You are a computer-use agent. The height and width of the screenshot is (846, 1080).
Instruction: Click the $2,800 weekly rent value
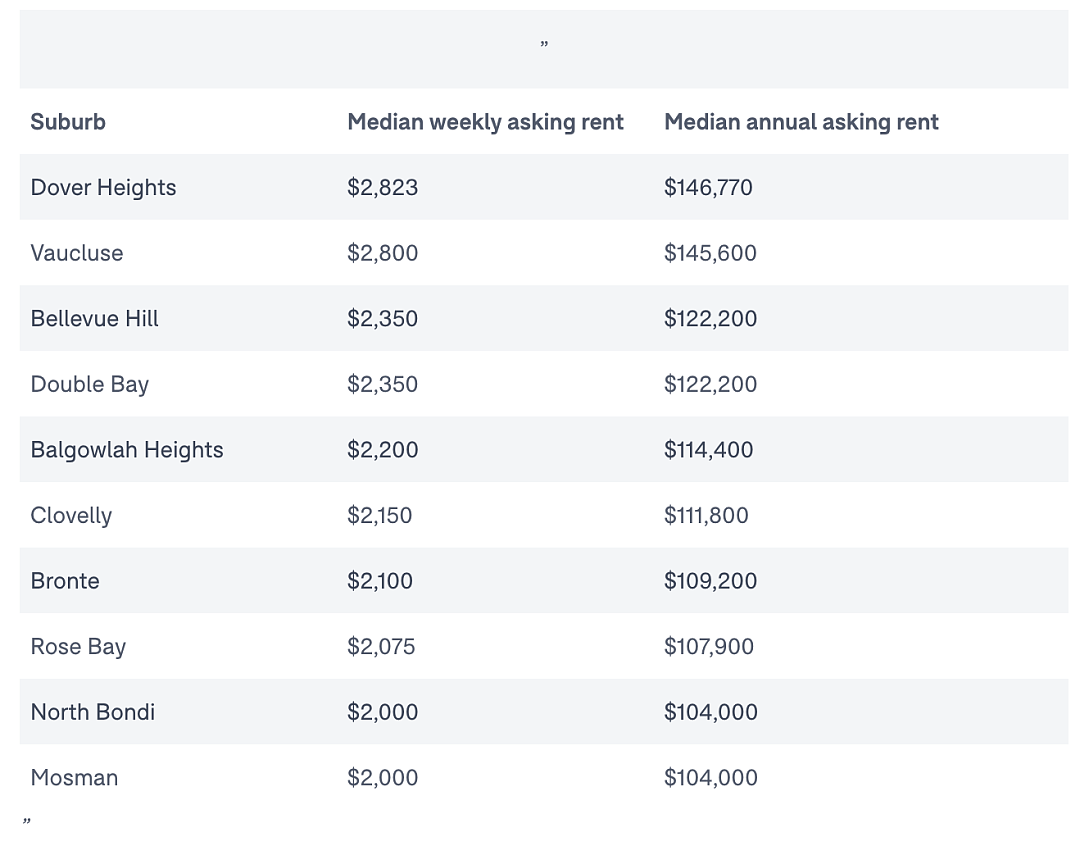coord(382,253)
